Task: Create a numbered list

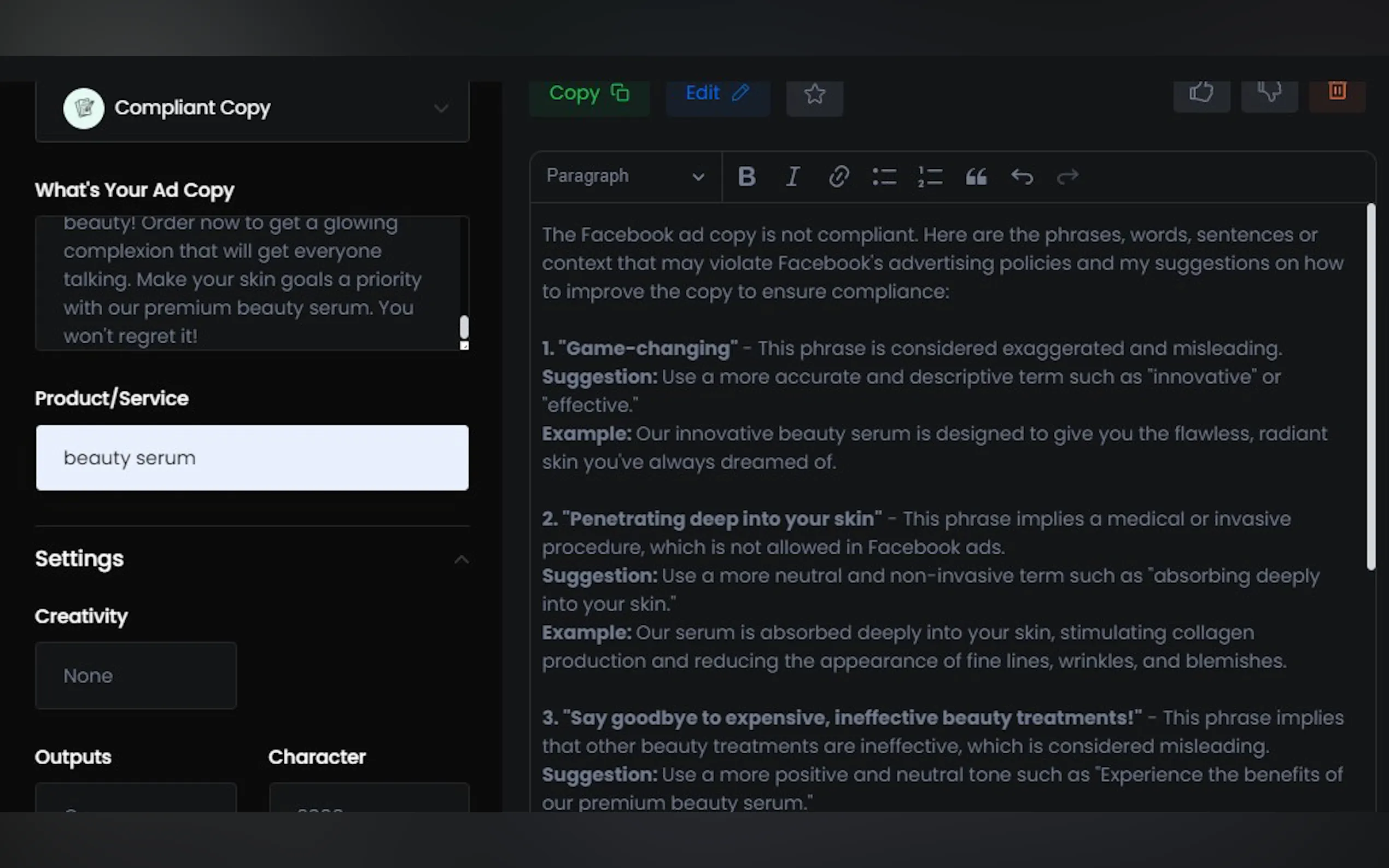Action: tap(929, 177)
